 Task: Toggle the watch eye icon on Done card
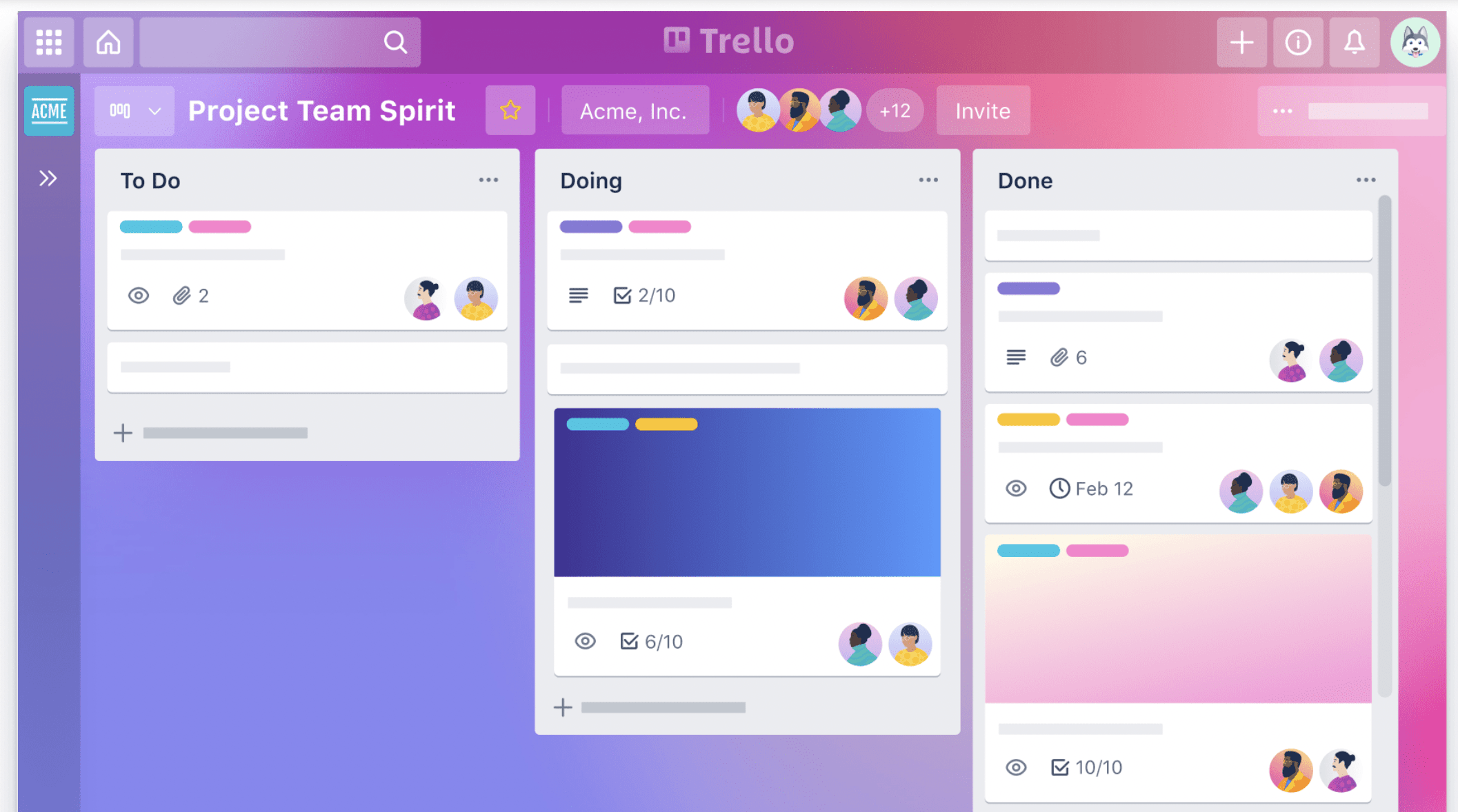click(1017, 487)
